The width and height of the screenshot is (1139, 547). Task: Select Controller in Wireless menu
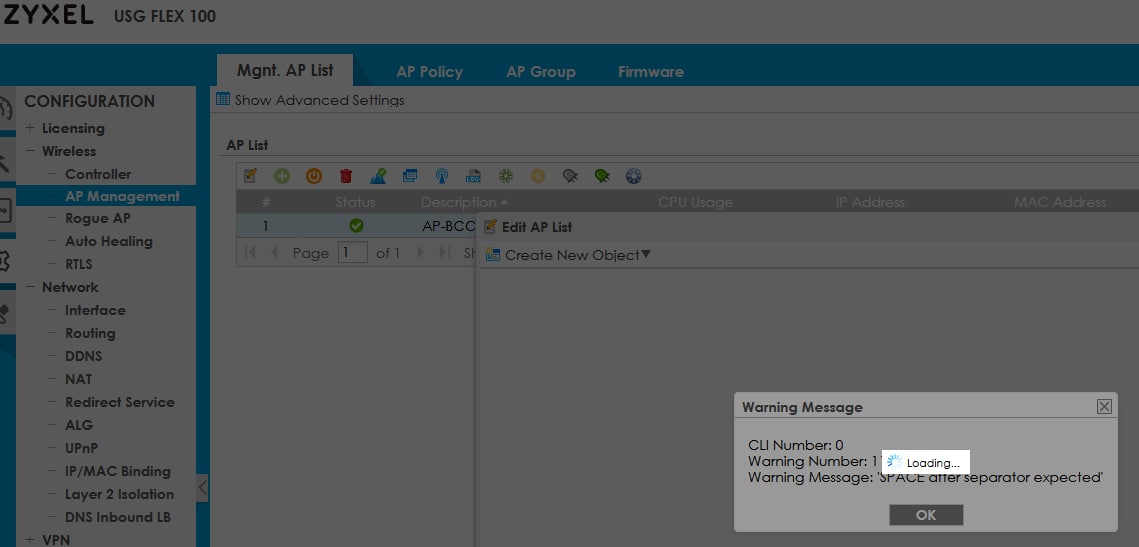click(98, 174)
